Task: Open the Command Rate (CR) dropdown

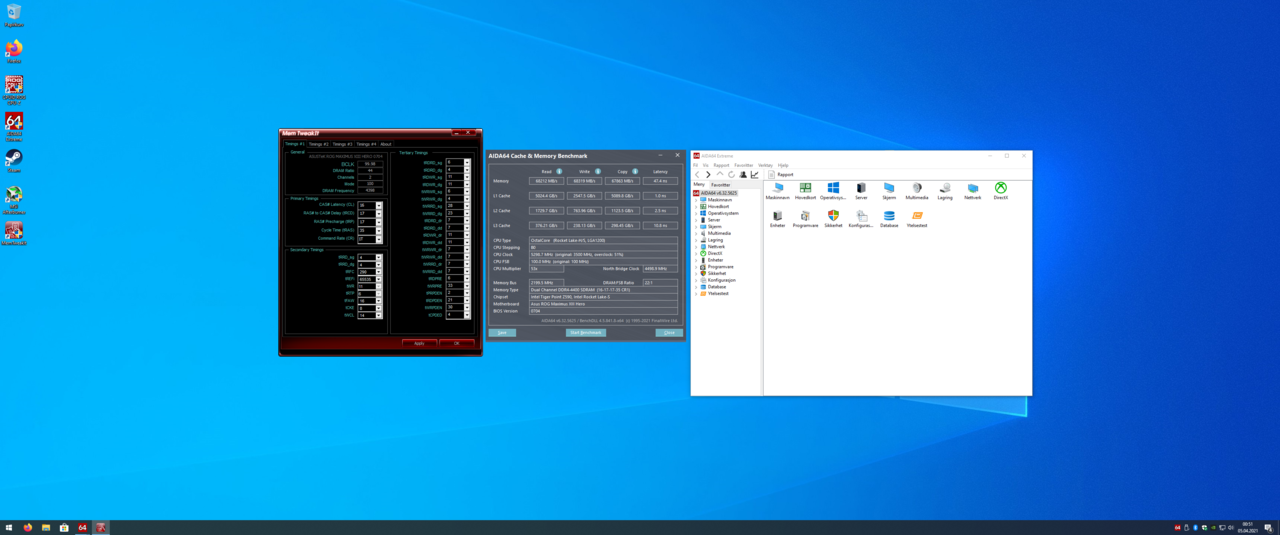Action: coord(379,240)
